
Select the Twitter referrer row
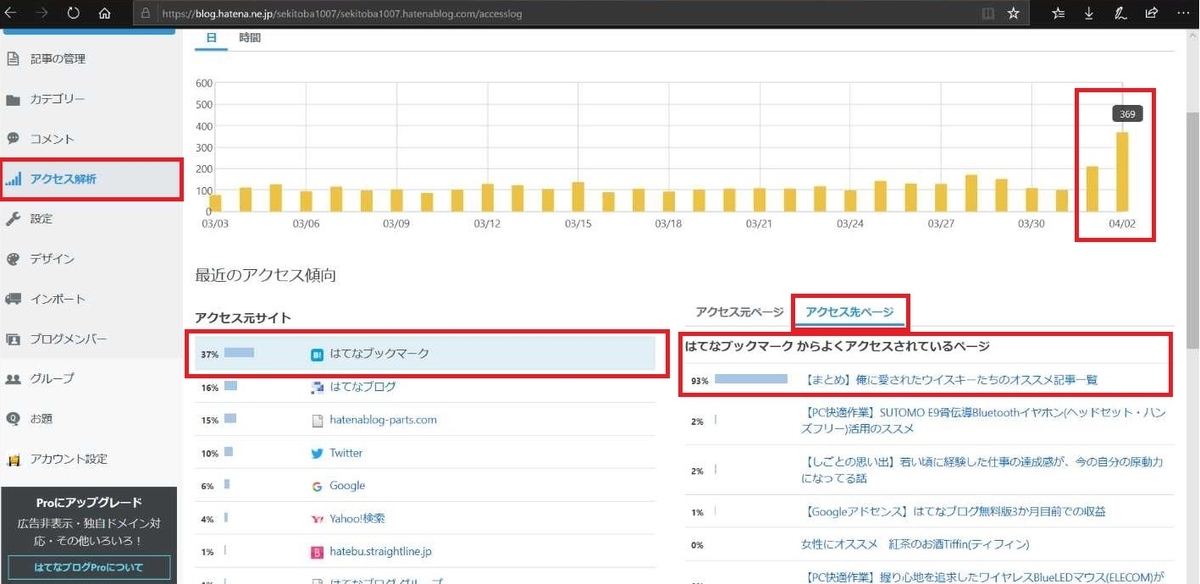(x=425, y=453)
